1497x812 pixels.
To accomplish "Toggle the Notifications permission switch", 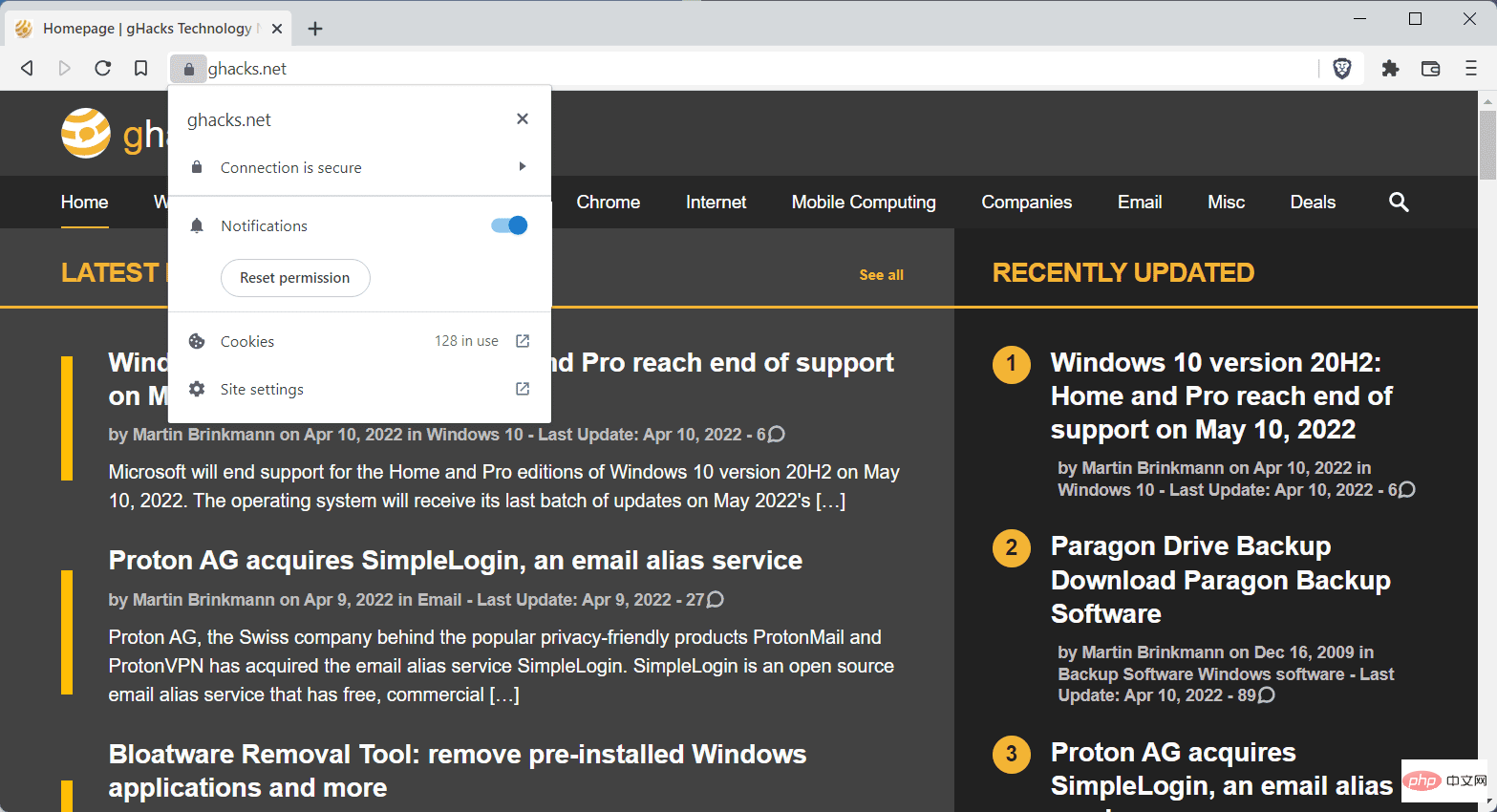I will click(509, 225).
